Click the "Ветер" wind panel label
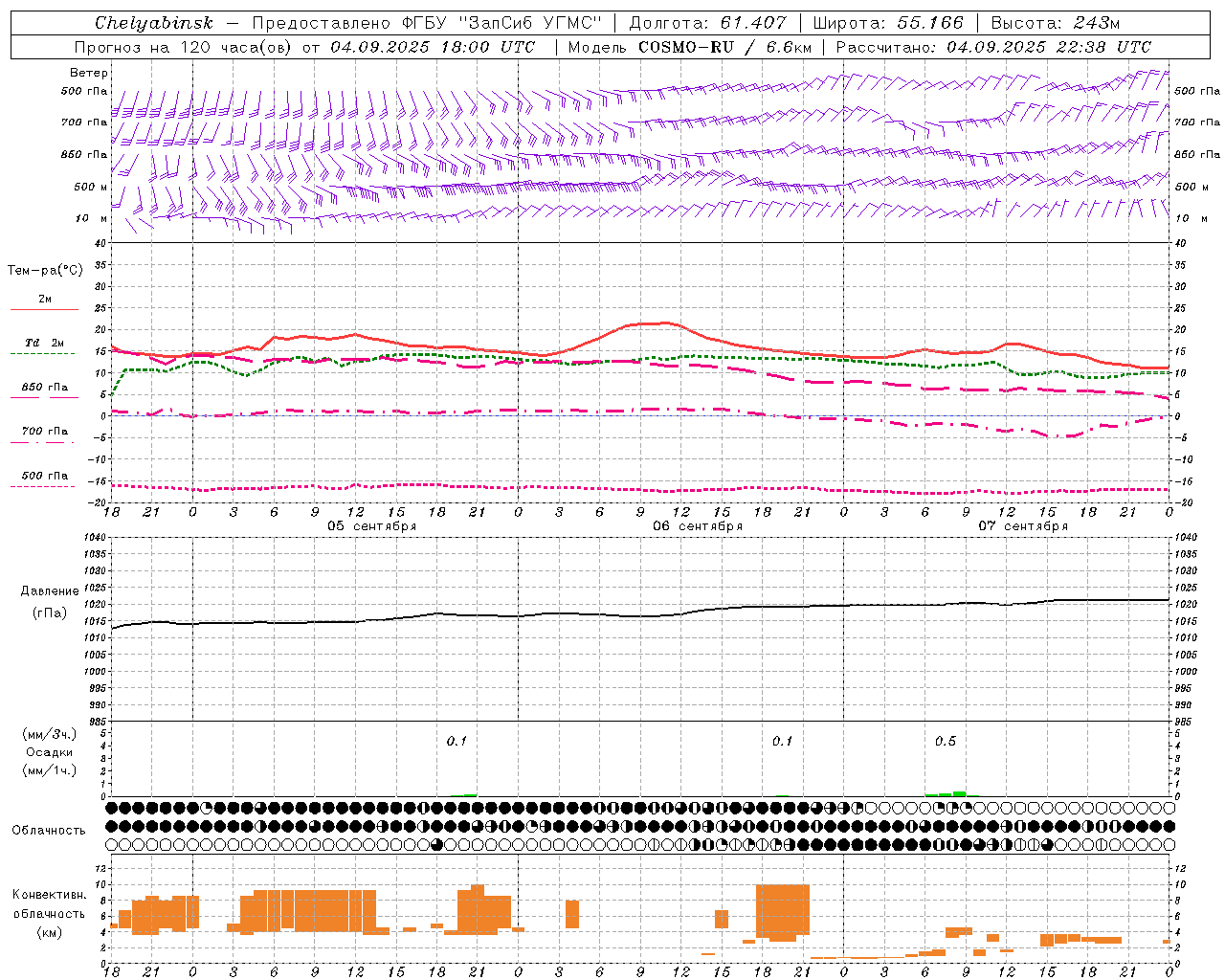The width and height of the screenshot is (1225, 980). pos(89,73)
